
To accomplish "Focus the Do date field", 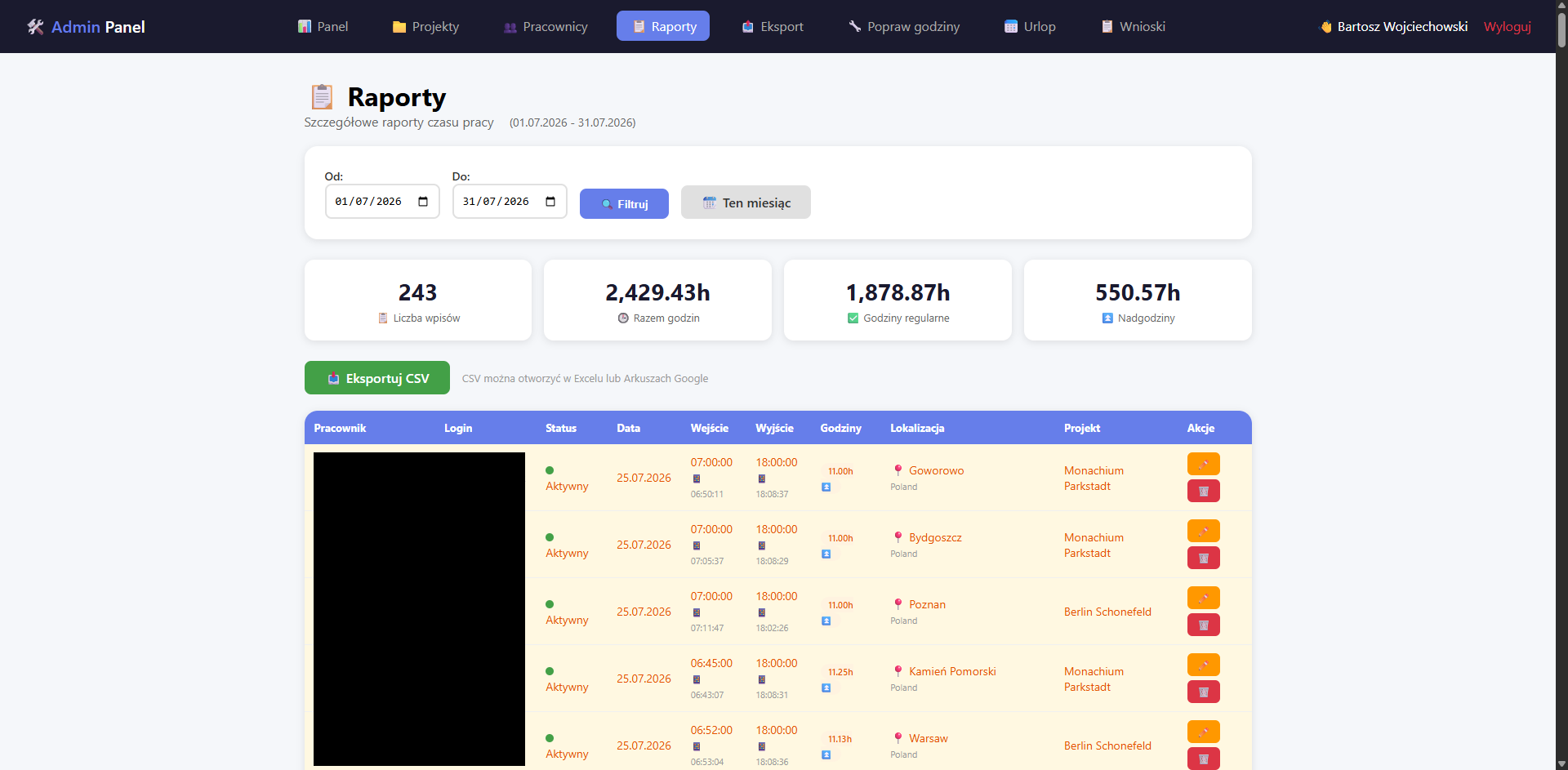I will (x=510, y=202).
